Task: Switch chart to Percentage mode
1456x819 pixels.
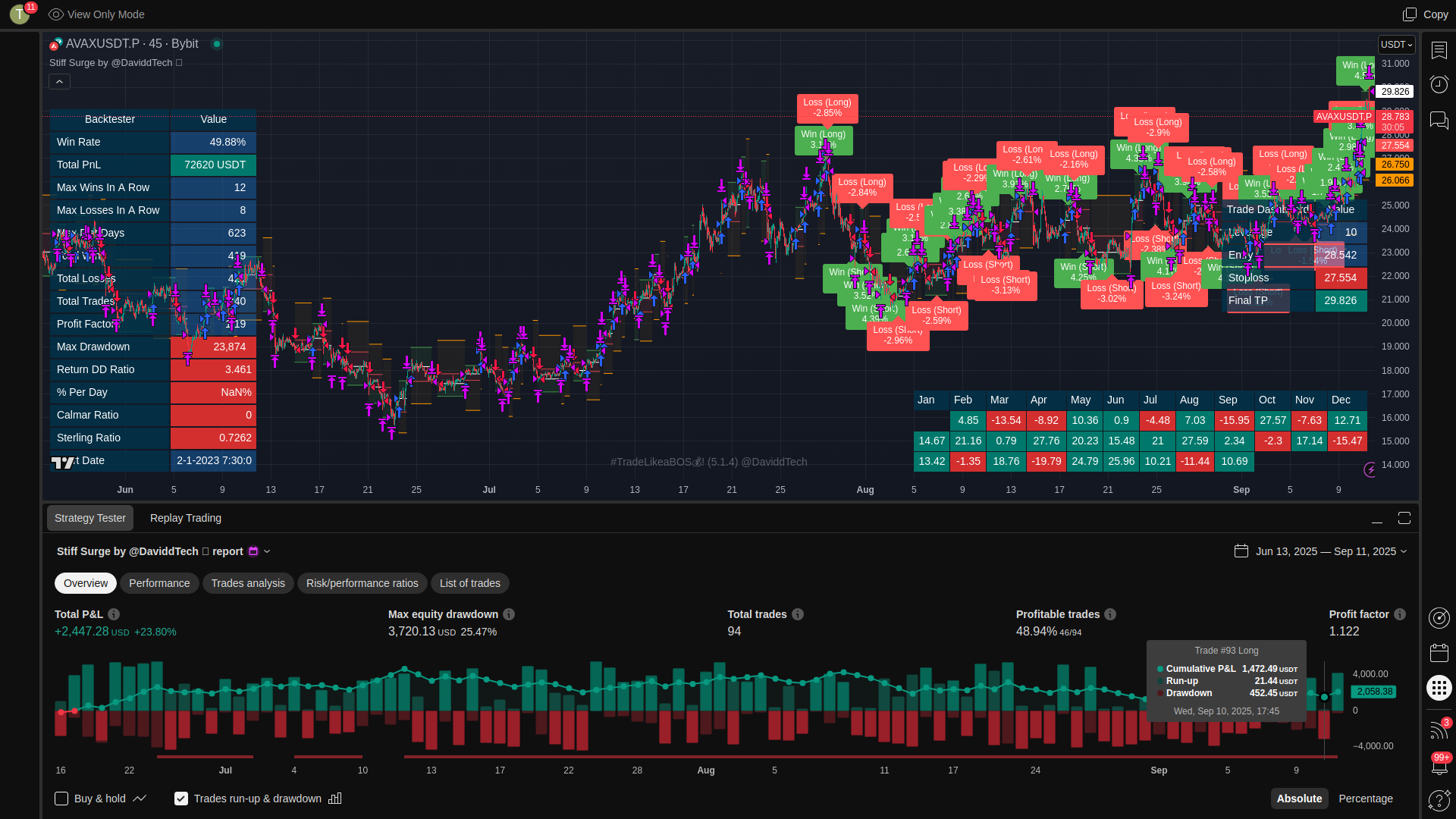Action: [1365, 799]
